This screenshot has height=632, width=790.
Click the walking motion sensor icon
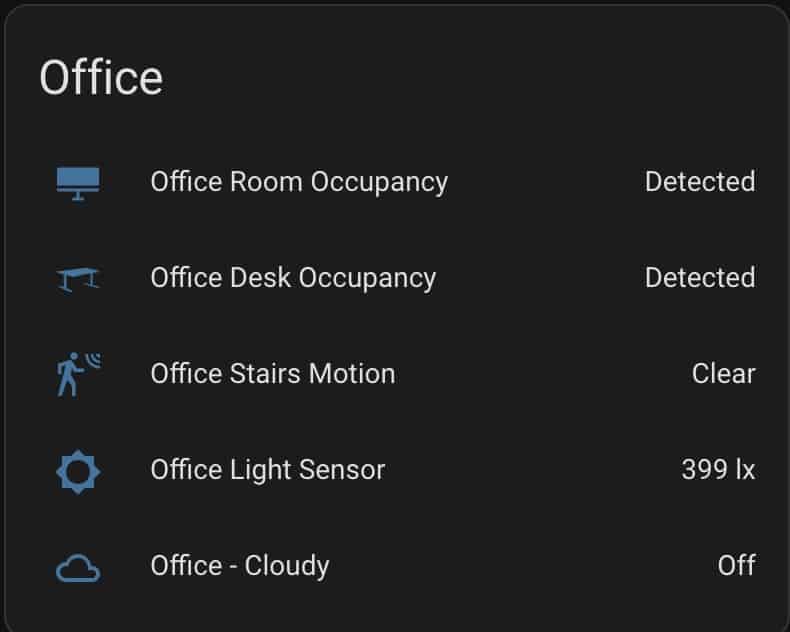pos(78,374)
